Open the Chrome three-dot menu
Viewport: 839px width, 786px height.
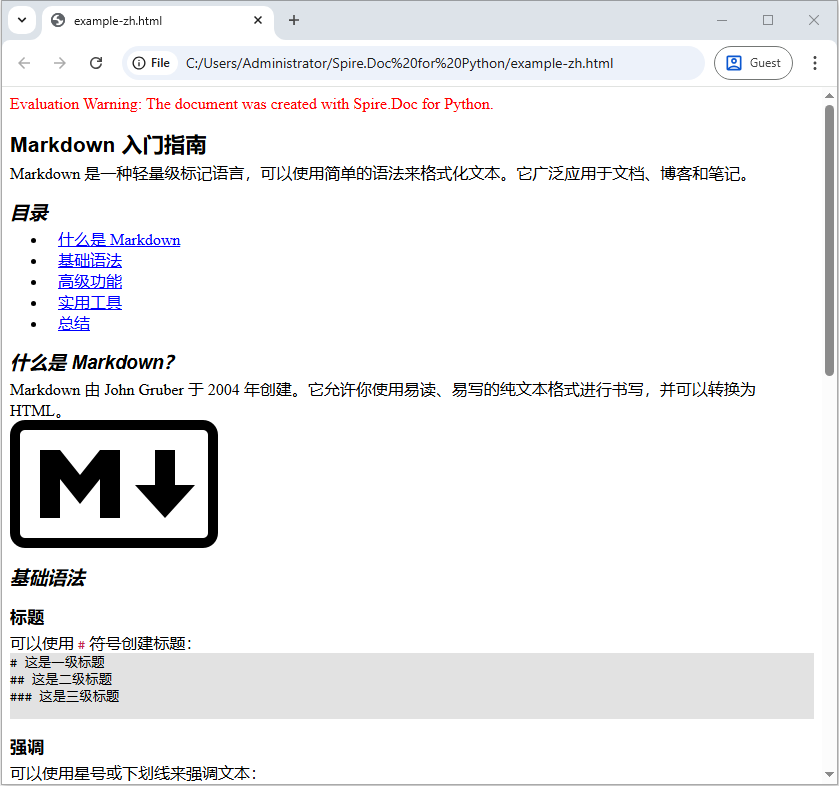click(x=815, y=63)
